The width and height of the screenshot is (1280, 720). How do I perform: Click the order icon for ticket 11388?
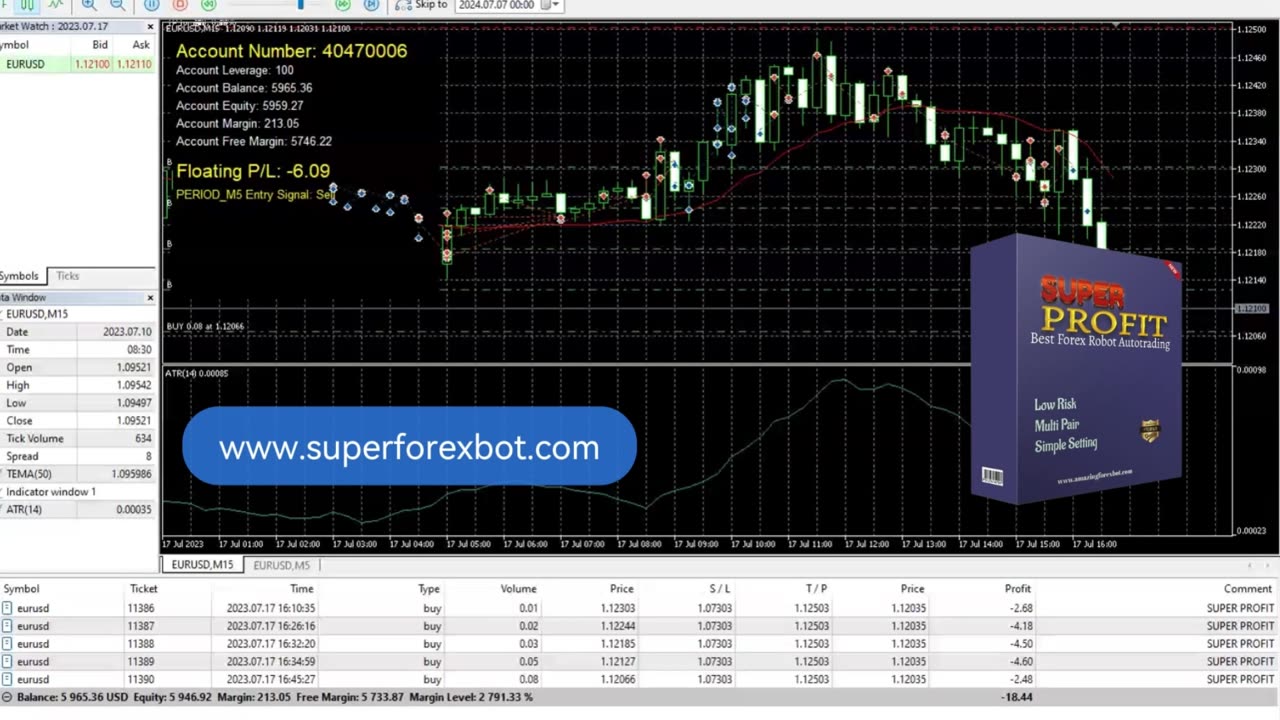7,644
